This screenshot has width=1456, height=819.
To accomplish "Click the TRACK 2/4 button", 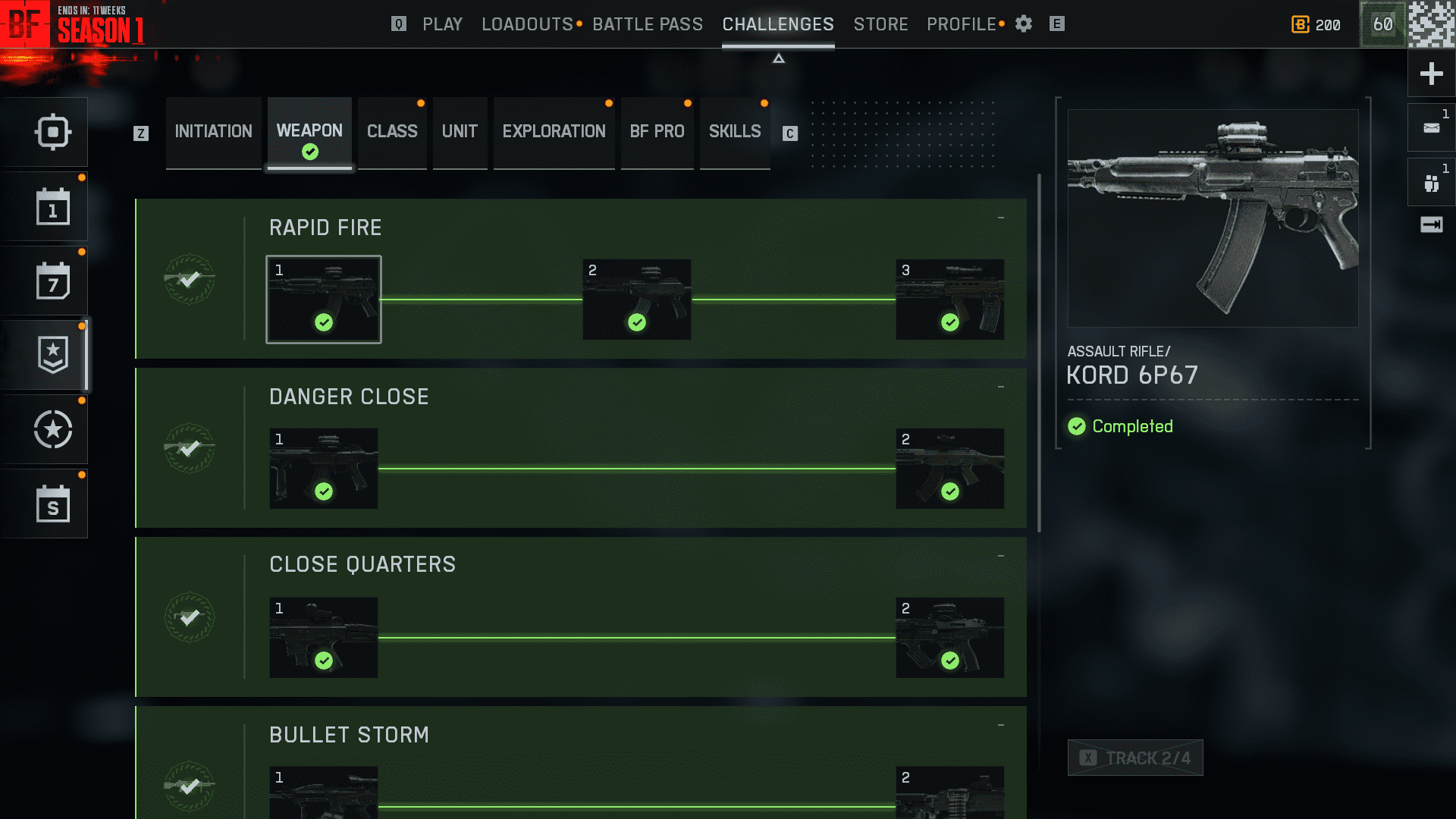I will click(x=1135, y=758).
